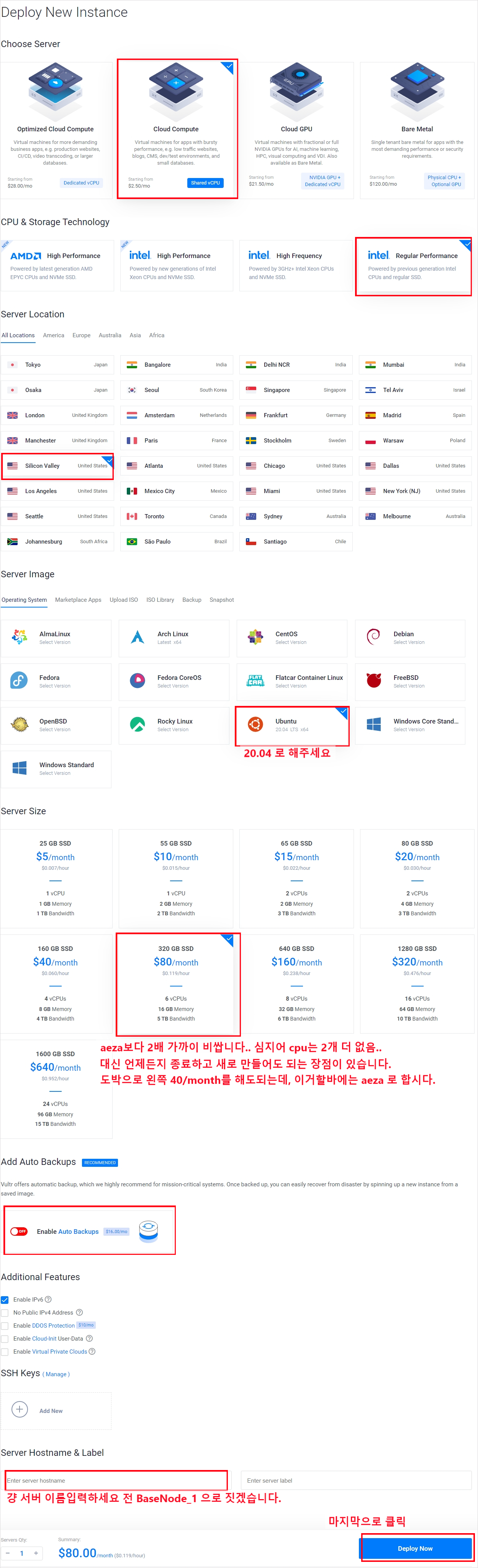
Task: Open FreeBSD Select Version list
Action: pos(409,686)
